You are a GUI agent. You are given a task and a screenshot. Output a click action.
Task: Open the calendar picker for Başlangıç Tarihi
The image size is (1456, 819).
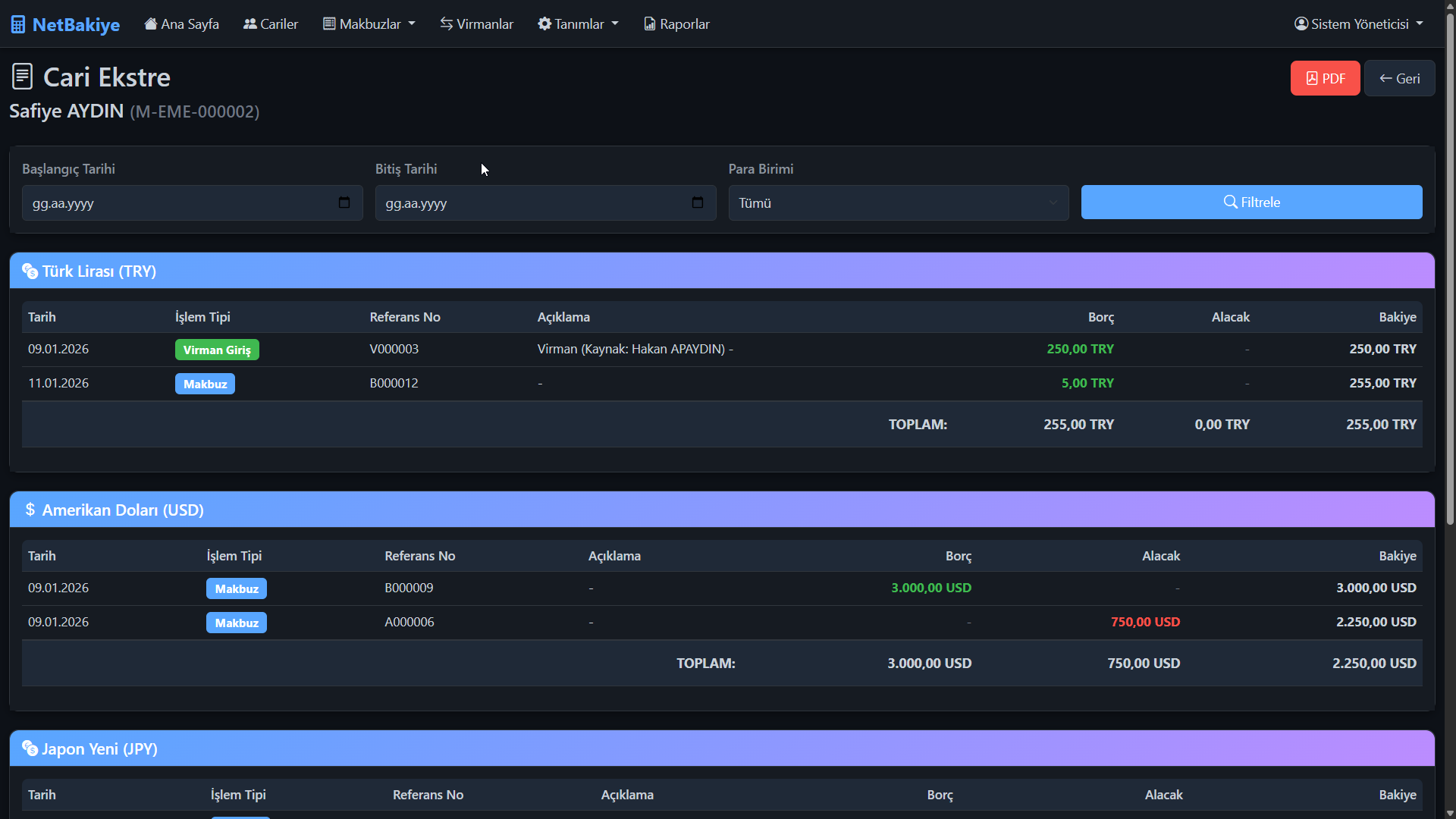click(x=344, y=202)
